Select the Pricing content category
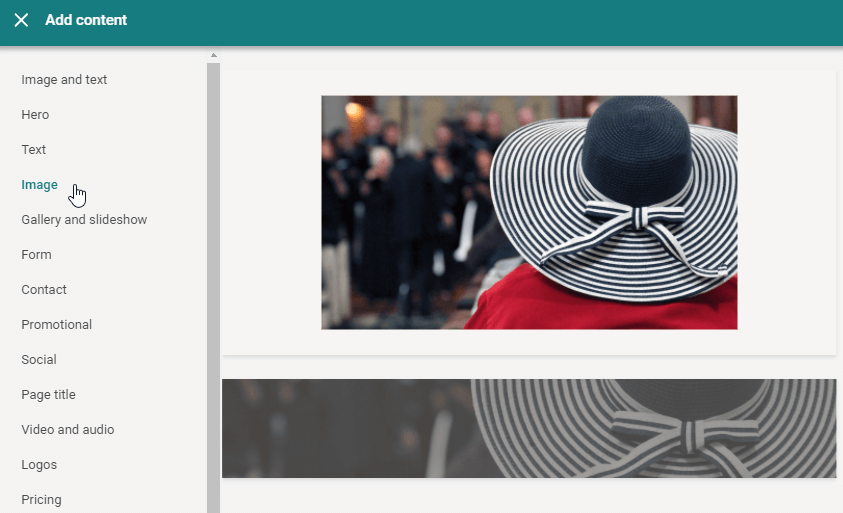The height and width of the screenshot is (513, 843). click(41, 499)
